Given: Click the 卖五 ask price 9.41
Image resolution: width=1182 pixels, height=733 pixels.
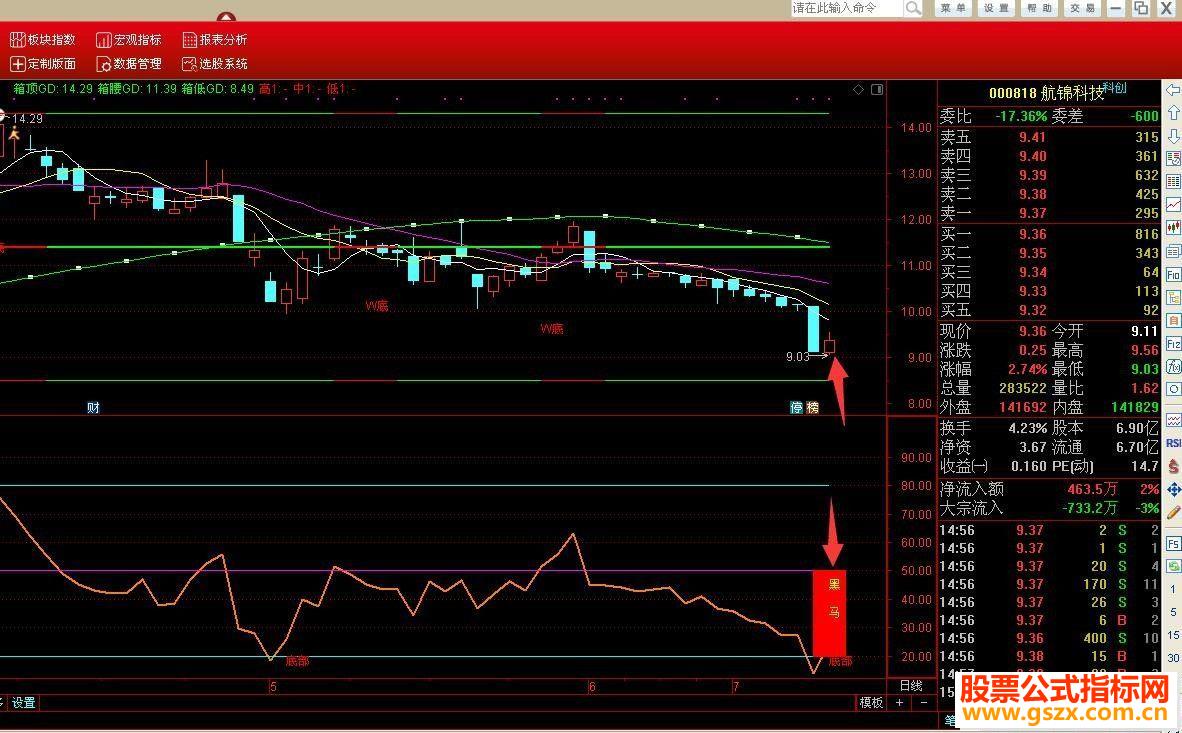Looking at the screenshot, I should [1032, 137].
